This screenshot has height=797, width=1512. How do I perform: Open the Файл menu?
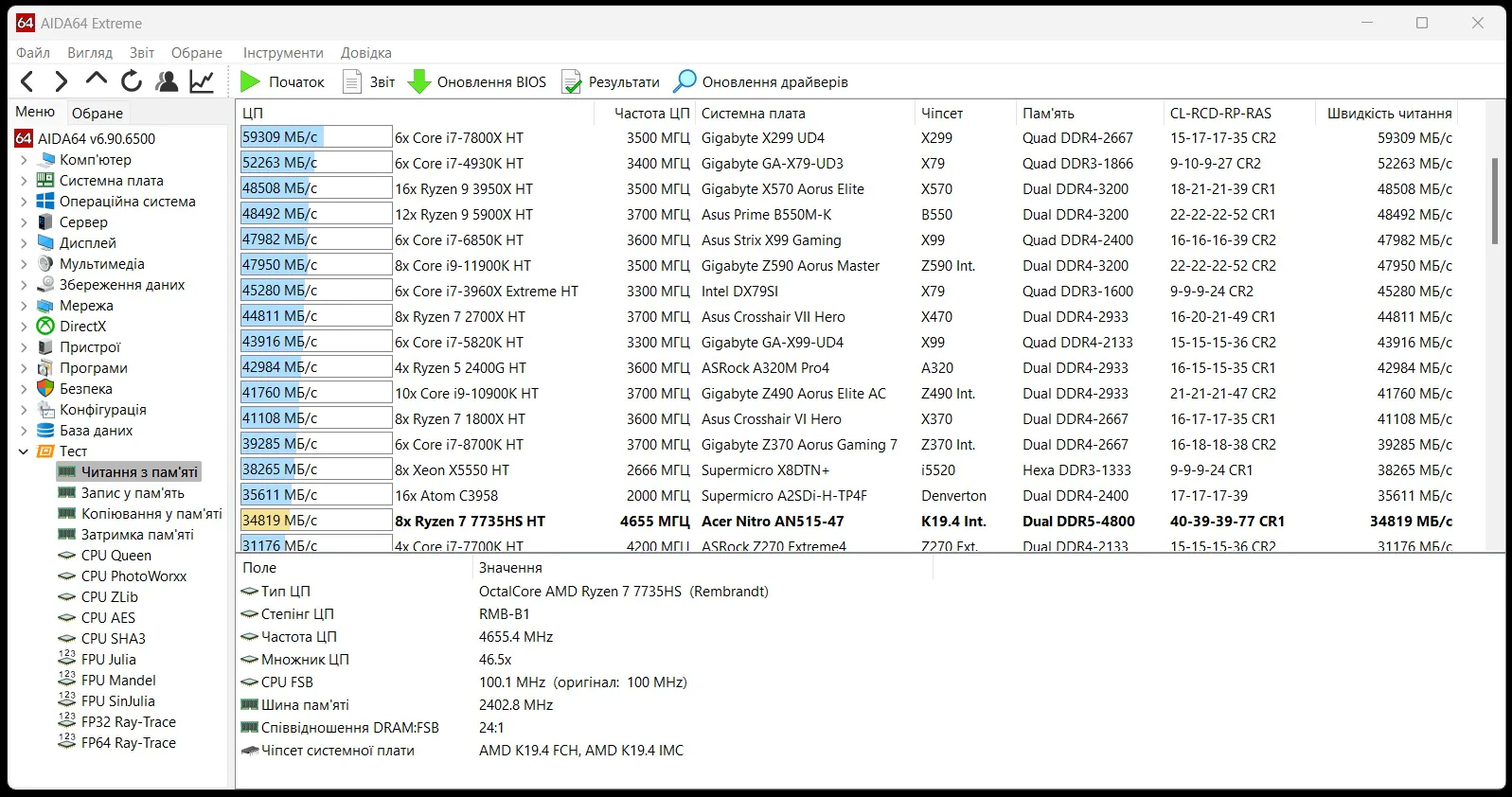coord(33,52)
